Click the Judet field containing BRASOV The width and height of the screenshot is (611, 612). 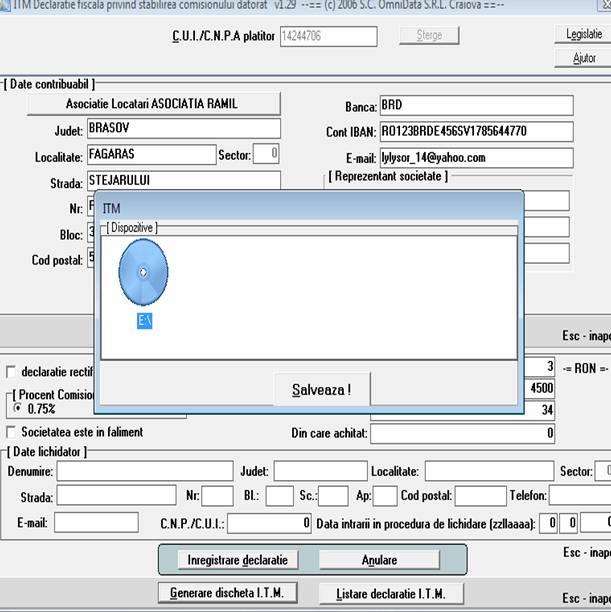pos(183,129)
